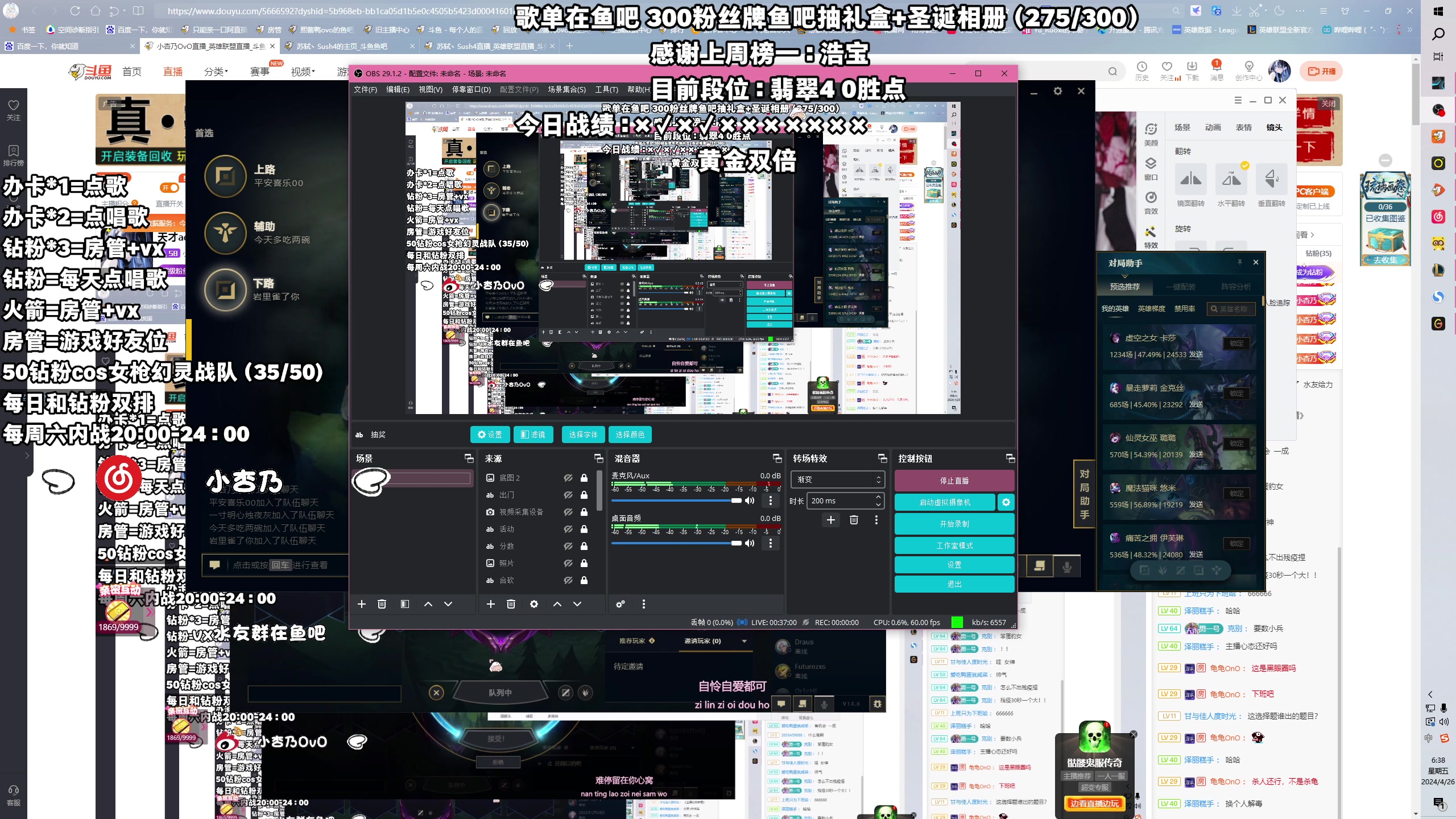Click 滤镜 button in source toolbar

(x=533, y=435)
